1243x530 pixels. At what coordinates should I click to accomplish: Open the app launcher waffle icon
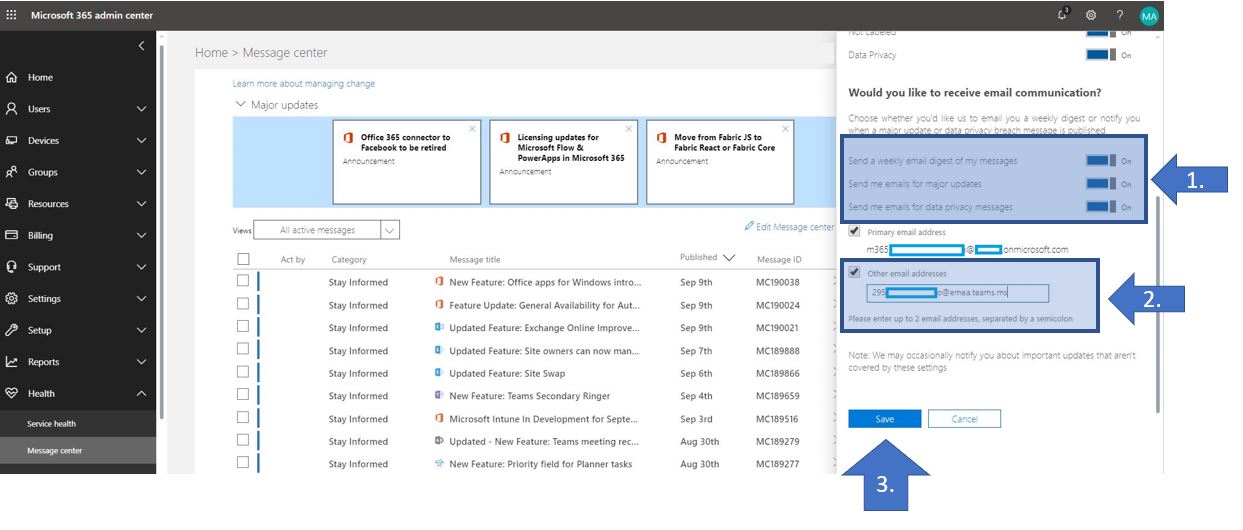[x=12, y=15]
